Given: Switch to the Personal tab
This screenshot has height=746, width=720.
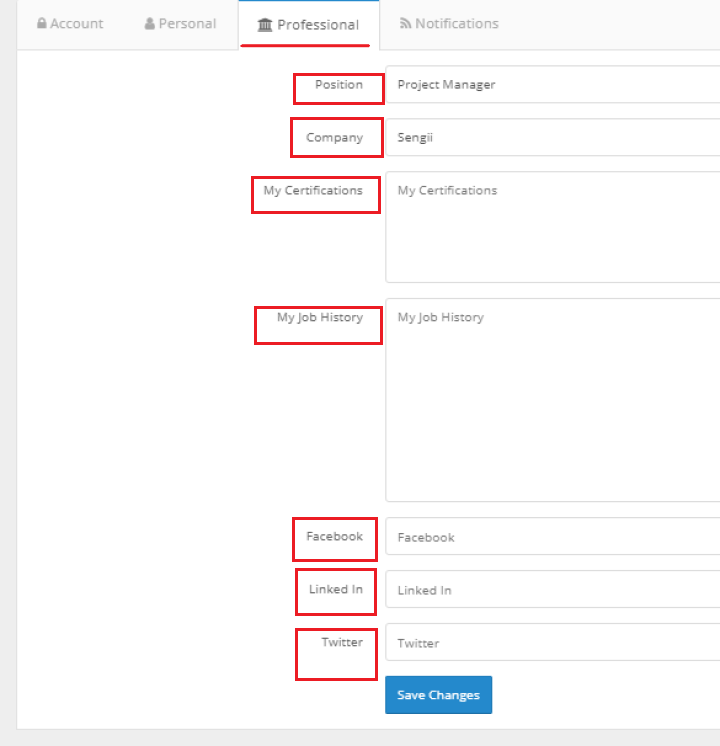Looking at the screenshot, I should [180, 24].
